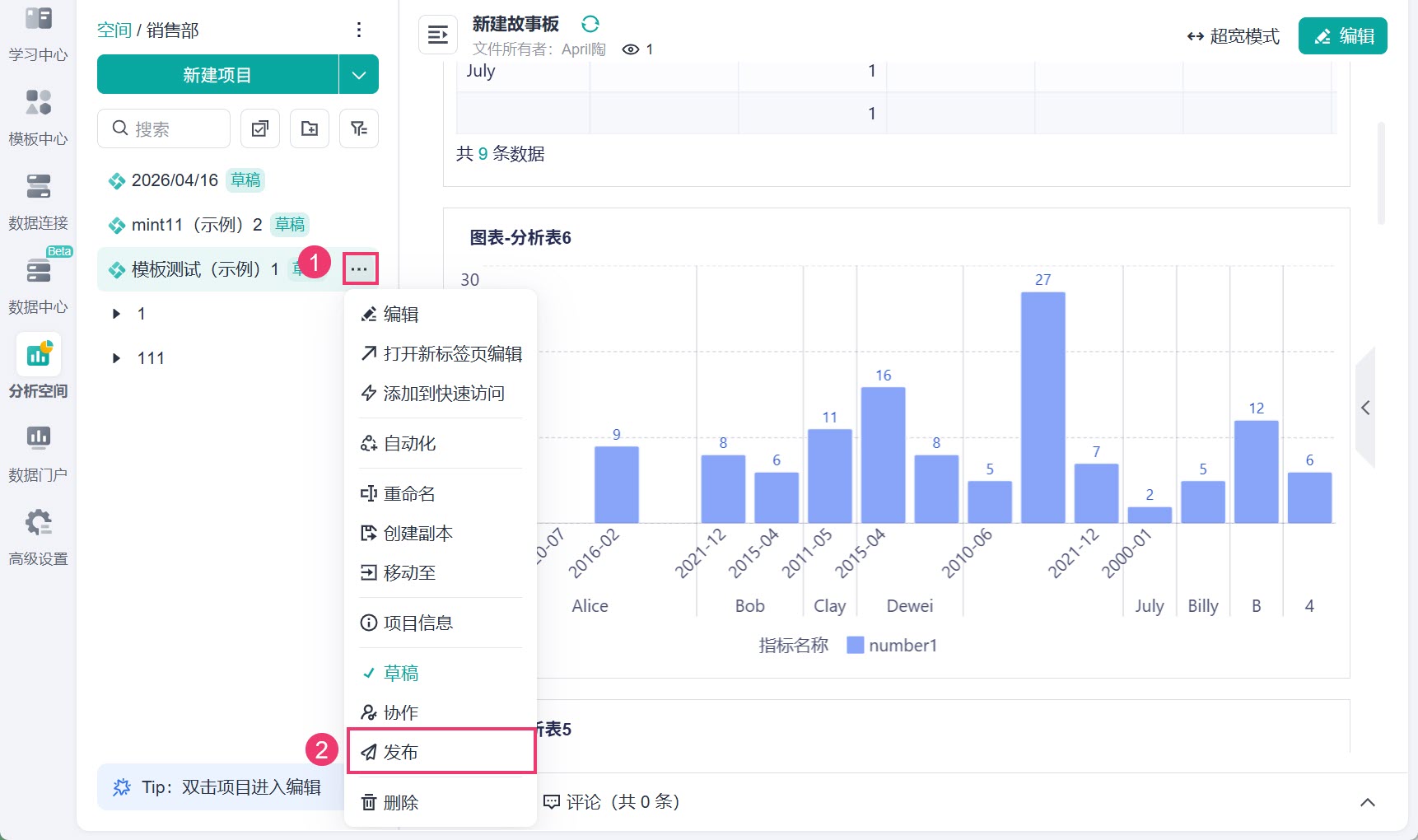
Task: Click the green 编辑 button at top right
Action: point(1342,36)
